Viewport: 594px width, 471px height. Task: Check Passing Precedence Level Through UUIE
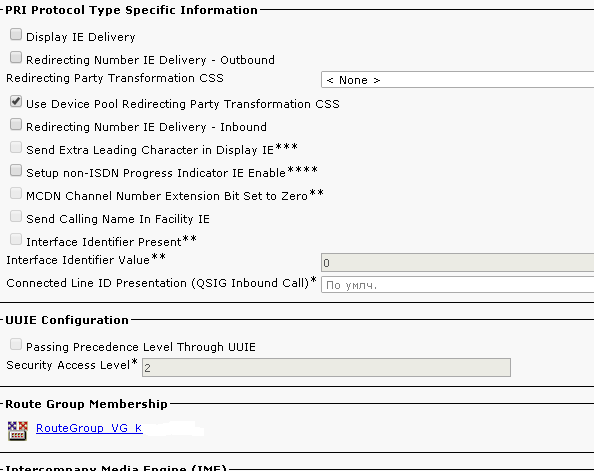[16, 344]
